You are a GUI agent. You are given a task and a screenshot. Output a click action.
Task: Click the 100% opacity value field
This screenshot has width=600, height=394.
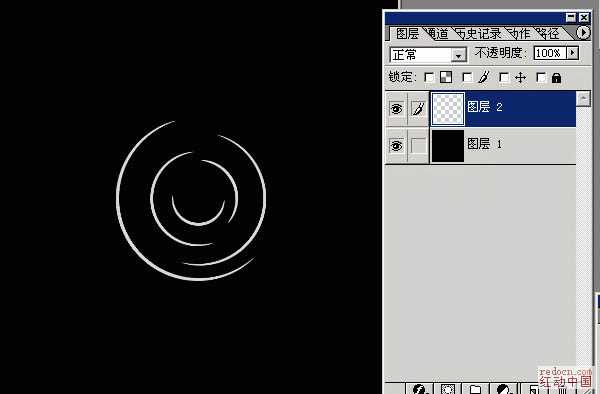551,53
